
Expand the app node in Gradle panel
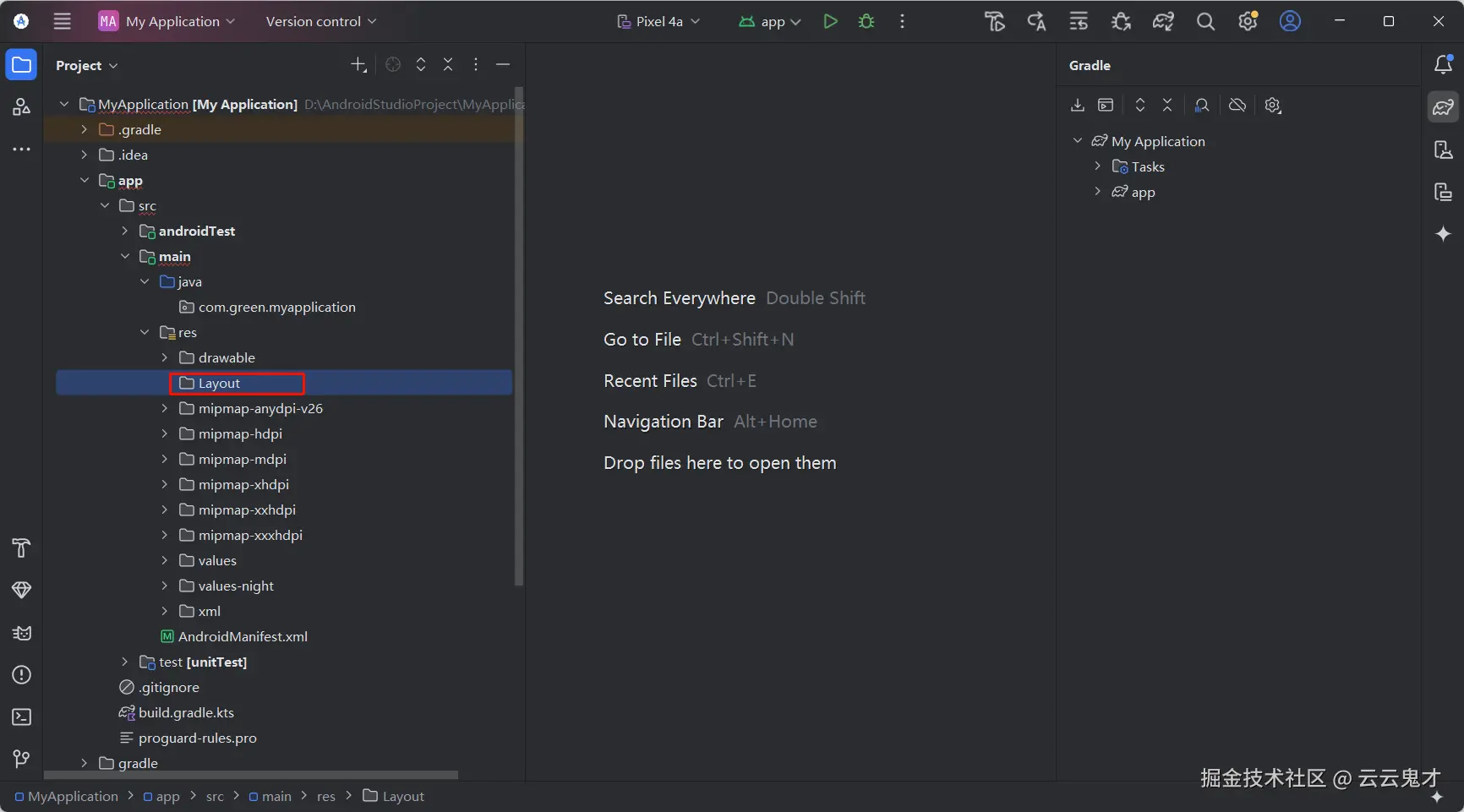1097,192
